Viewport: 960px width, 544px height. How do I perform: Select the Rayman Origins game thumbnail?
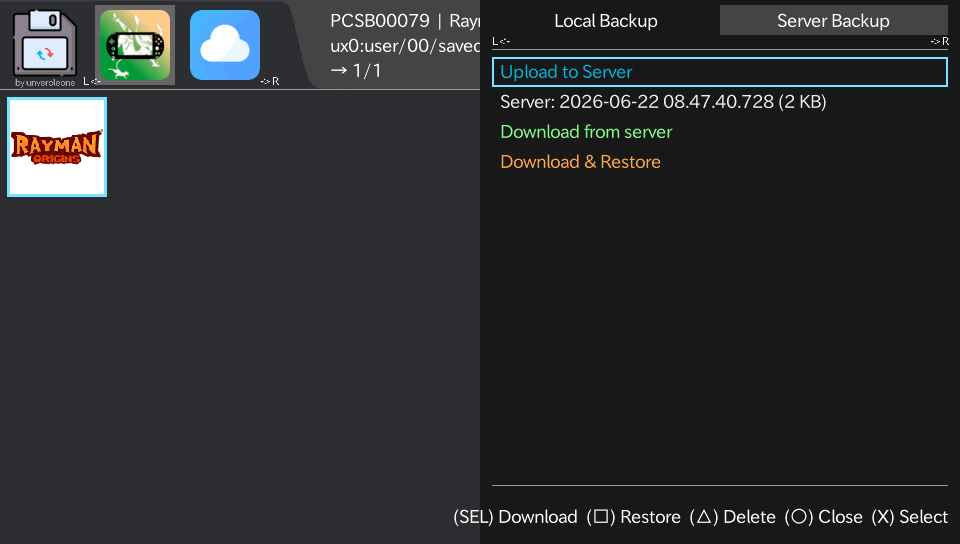[x=57, y=147]
